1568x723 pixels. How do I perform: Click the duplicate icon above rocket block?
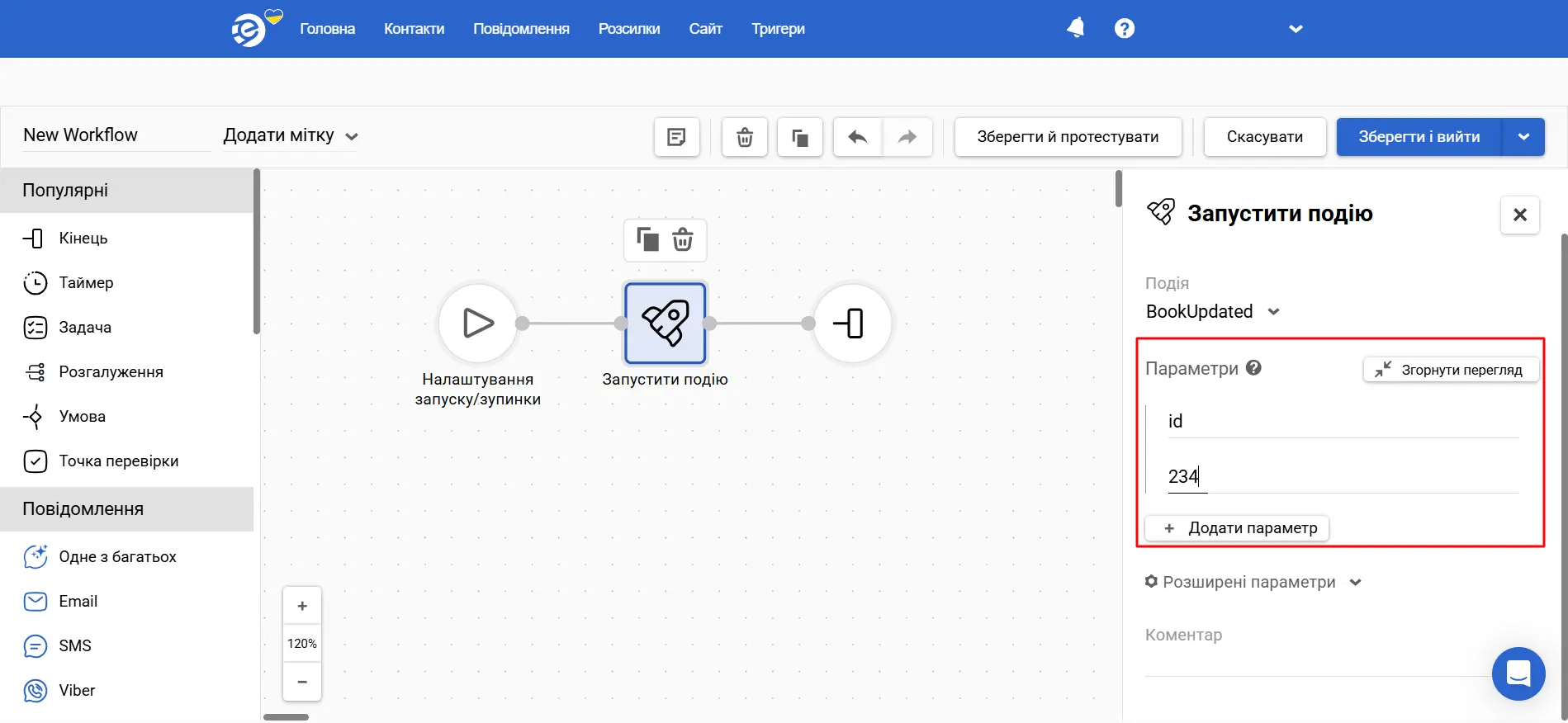tap(647, 240)
